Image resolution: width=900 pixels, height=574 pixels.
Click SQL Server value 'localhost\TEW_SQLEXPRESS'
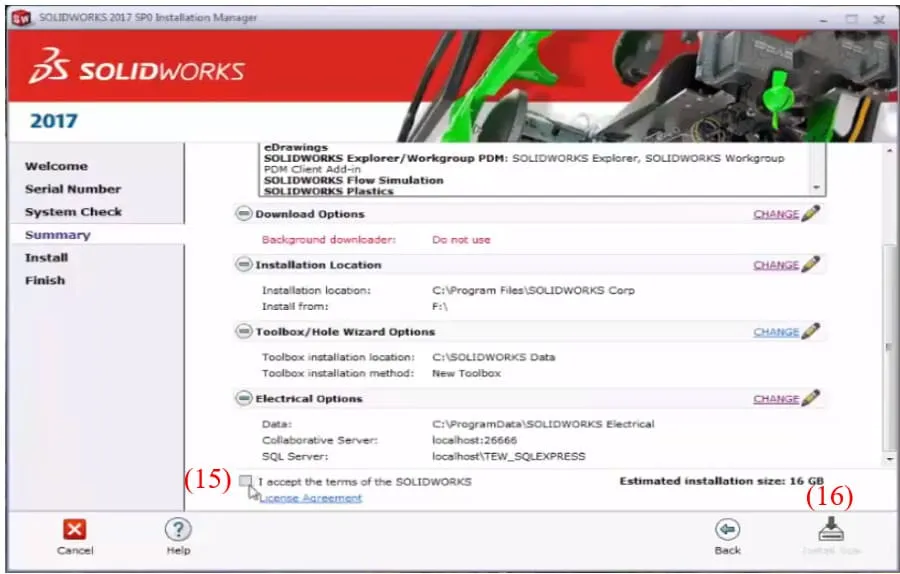coord(509,456)
